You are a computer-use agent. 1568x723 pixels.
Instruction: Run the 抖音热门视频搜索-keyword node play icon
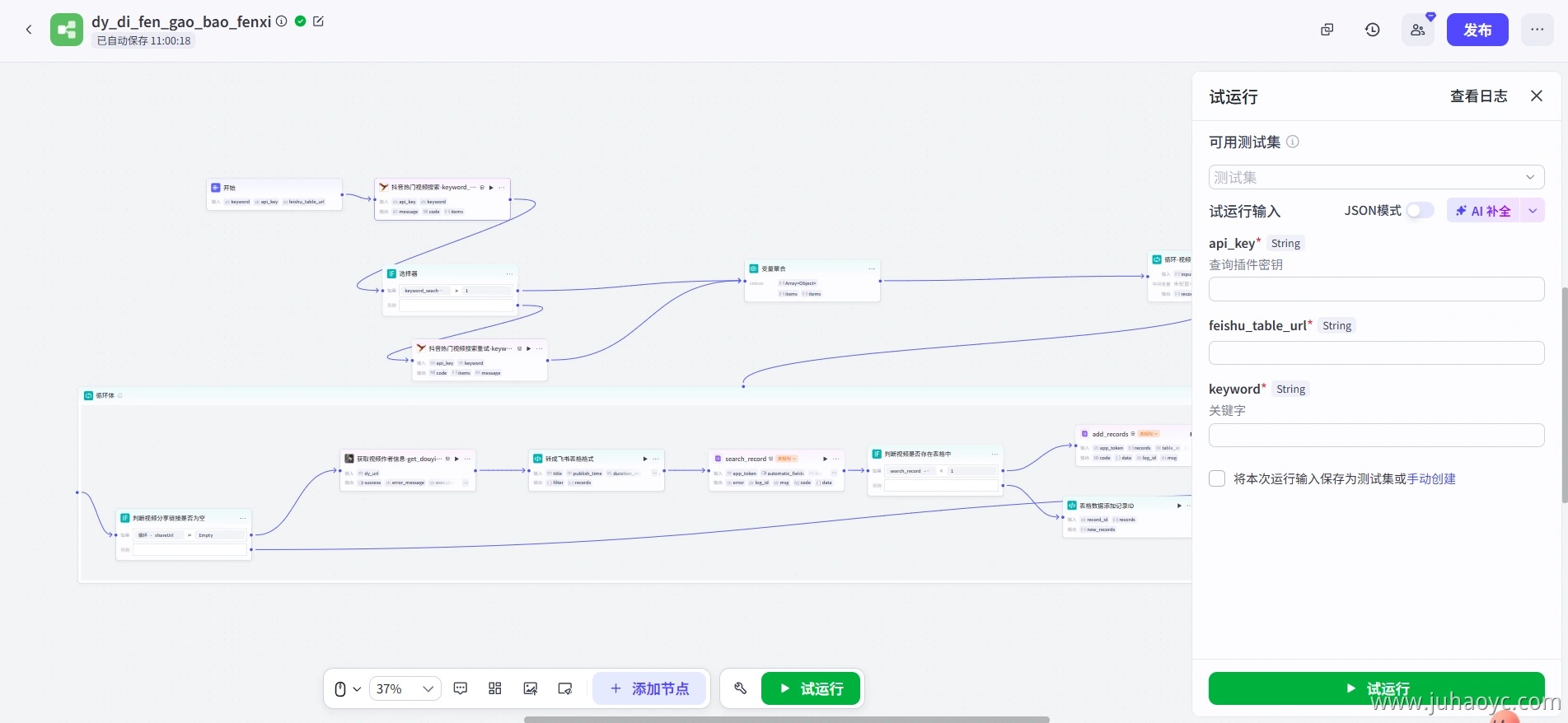pos(492,188)
